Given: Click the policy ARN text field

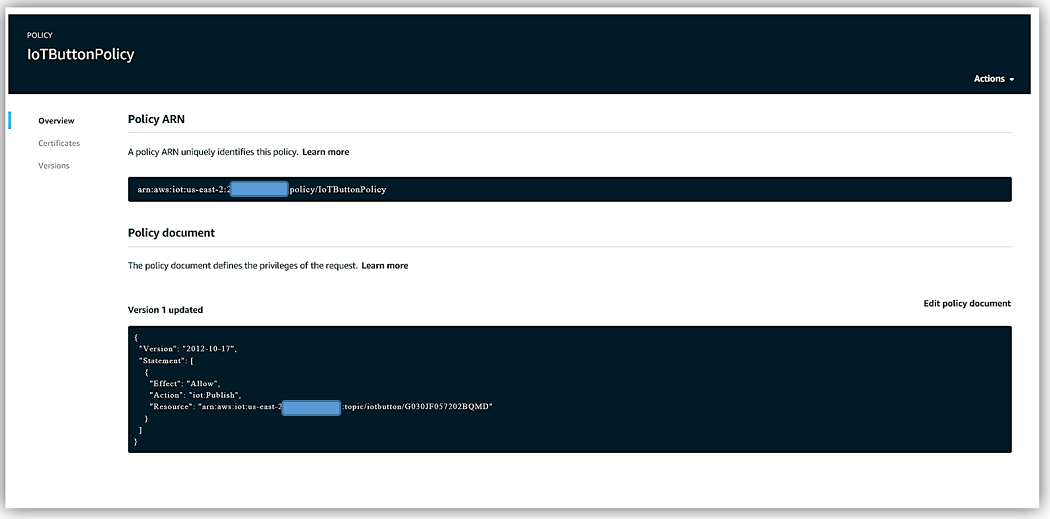Looking at the screenshot, I should pyautogui.click(x=569, y=190).
